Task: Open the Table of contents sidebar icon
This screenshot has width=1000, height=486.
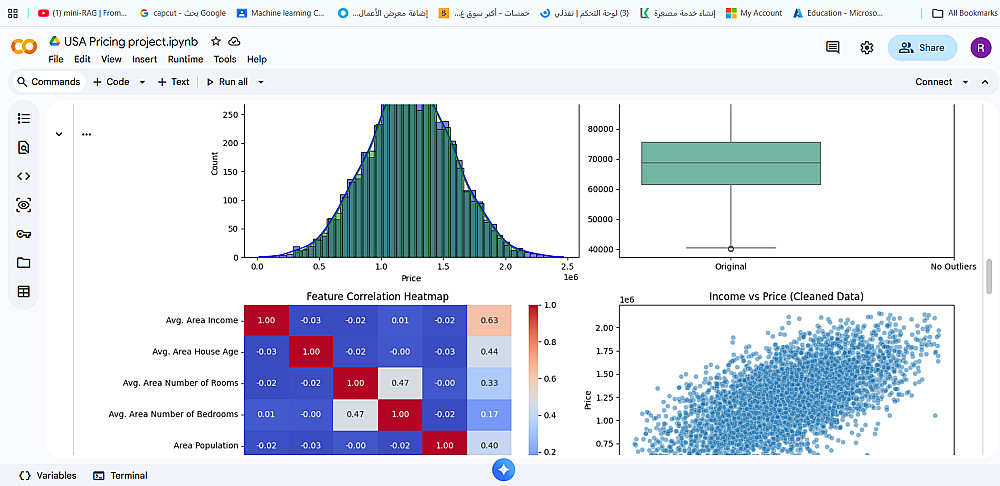Action: [x=24, y=118]
